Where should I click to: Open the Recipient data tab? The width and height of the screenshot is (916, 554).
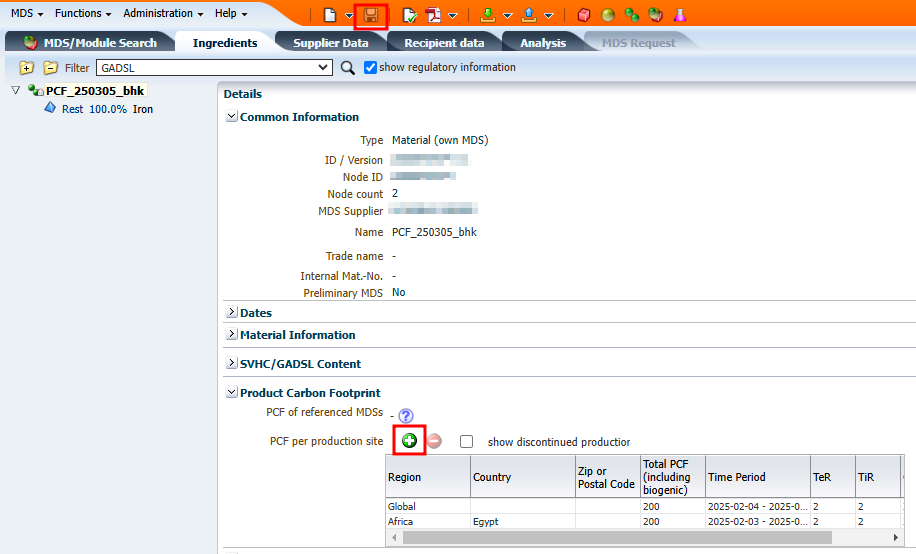tap(444, 43)
